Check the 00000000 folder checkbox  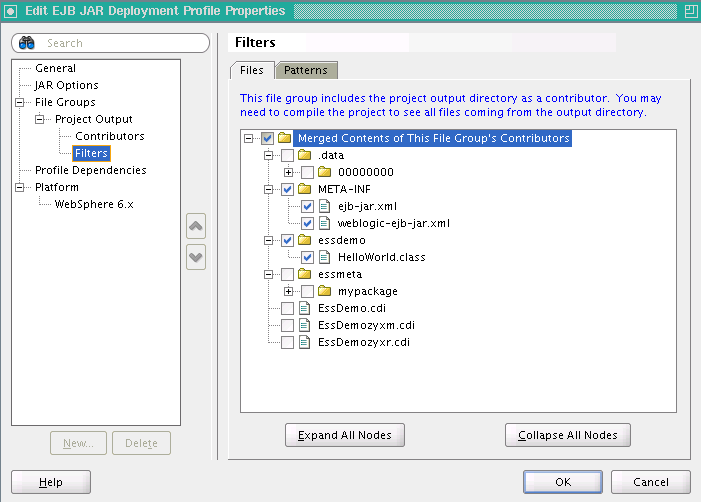308,172
